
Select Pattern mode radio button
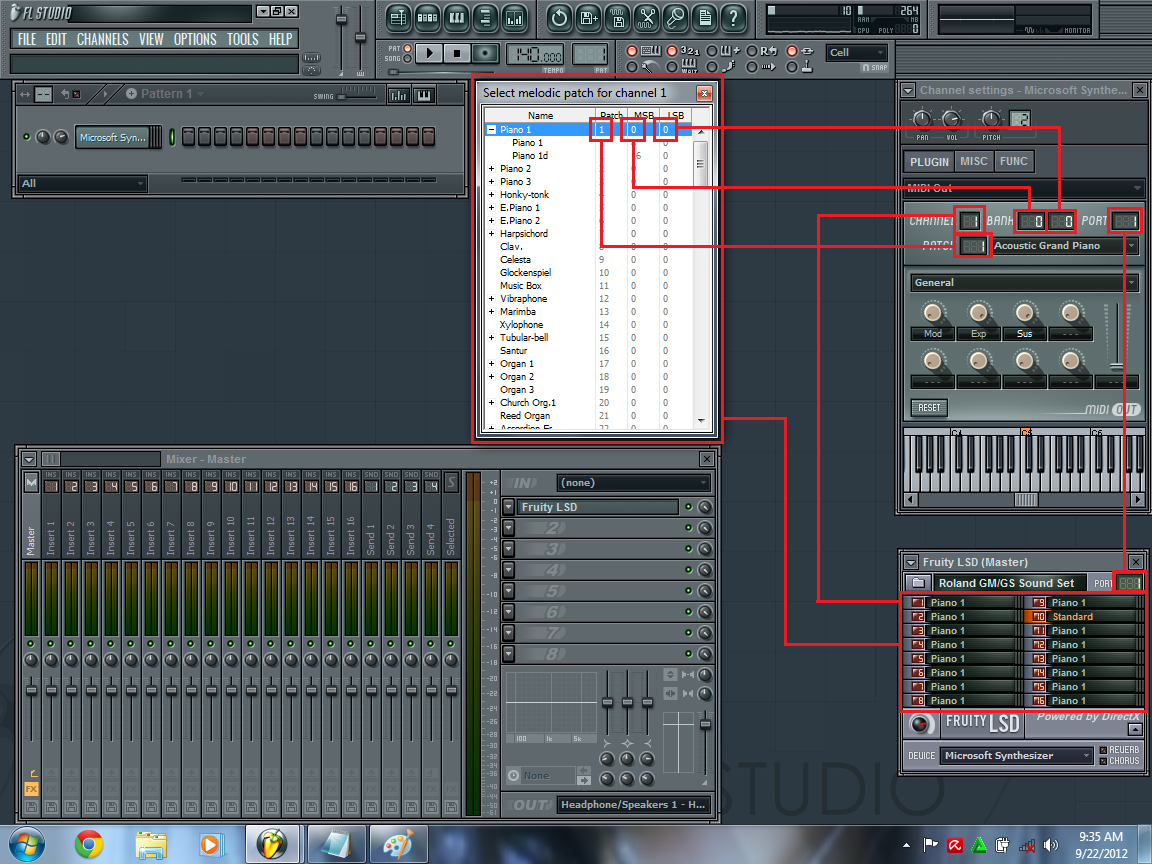click(408, 48)
